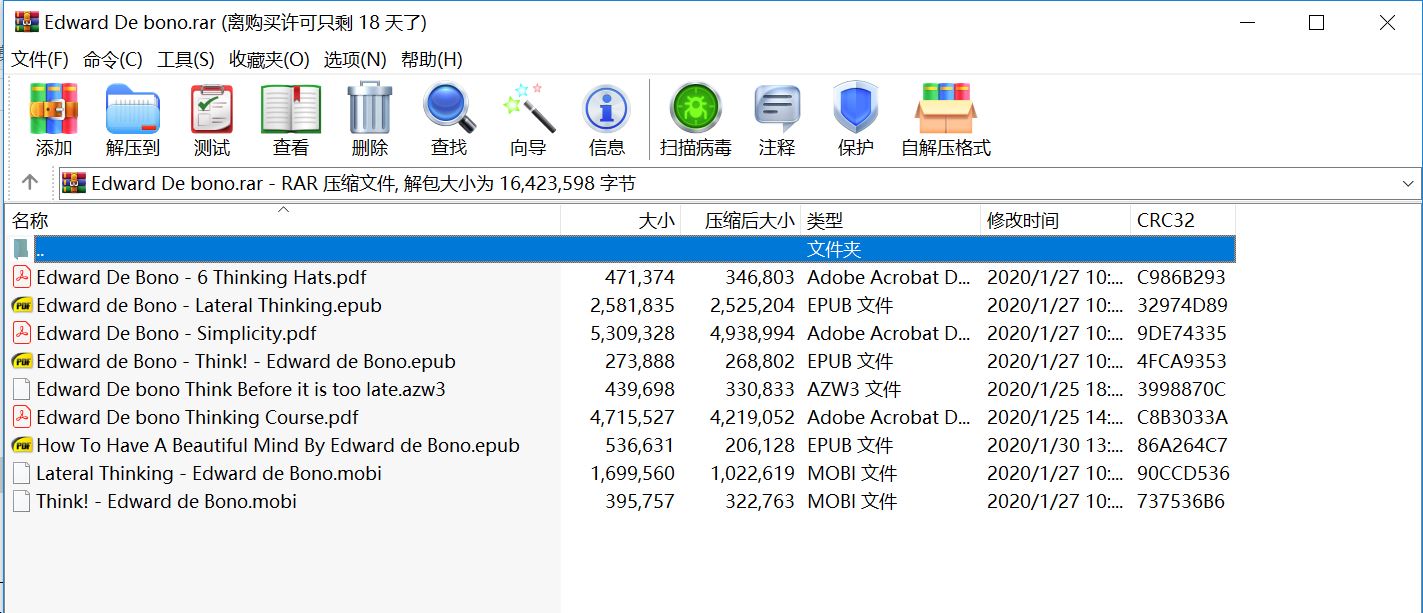The width and height of the screenshot is (1423, 613).
Task: Click the size value 1,699,560
Action: click(x=633, y=473)
